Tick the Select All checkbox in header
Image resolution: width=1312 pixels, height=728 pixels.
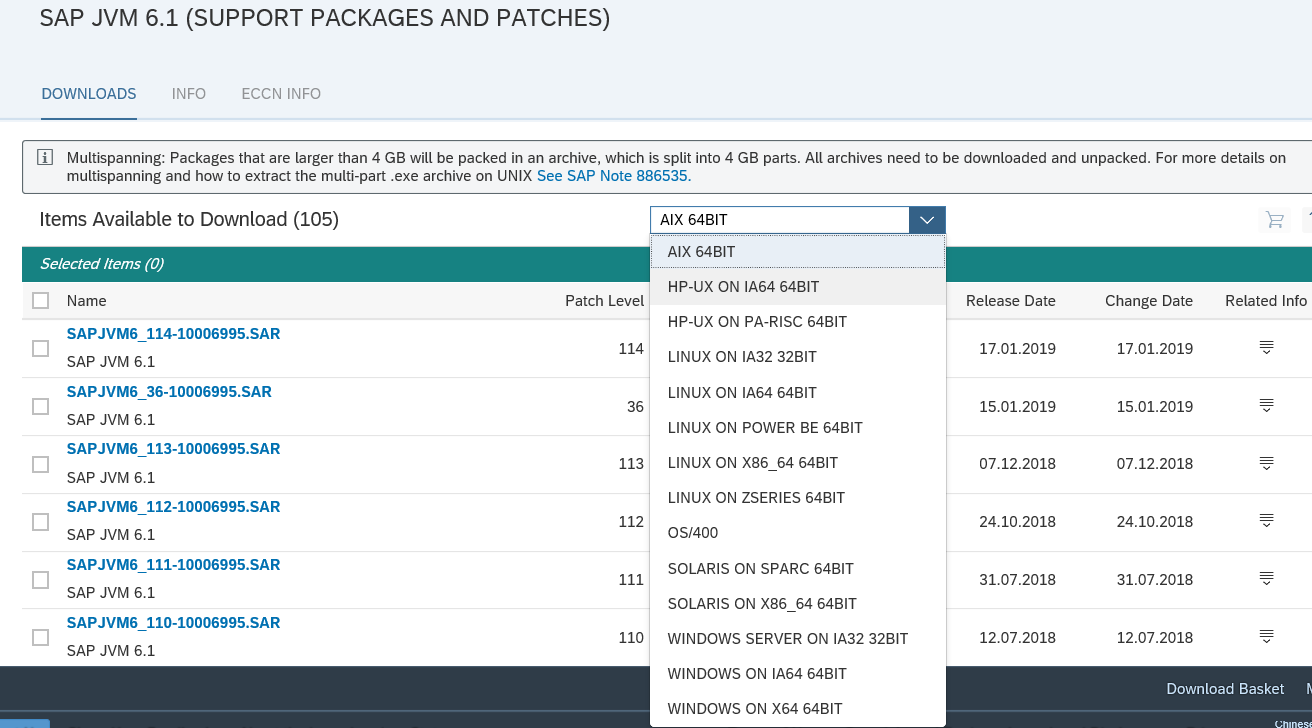[40, 300]
